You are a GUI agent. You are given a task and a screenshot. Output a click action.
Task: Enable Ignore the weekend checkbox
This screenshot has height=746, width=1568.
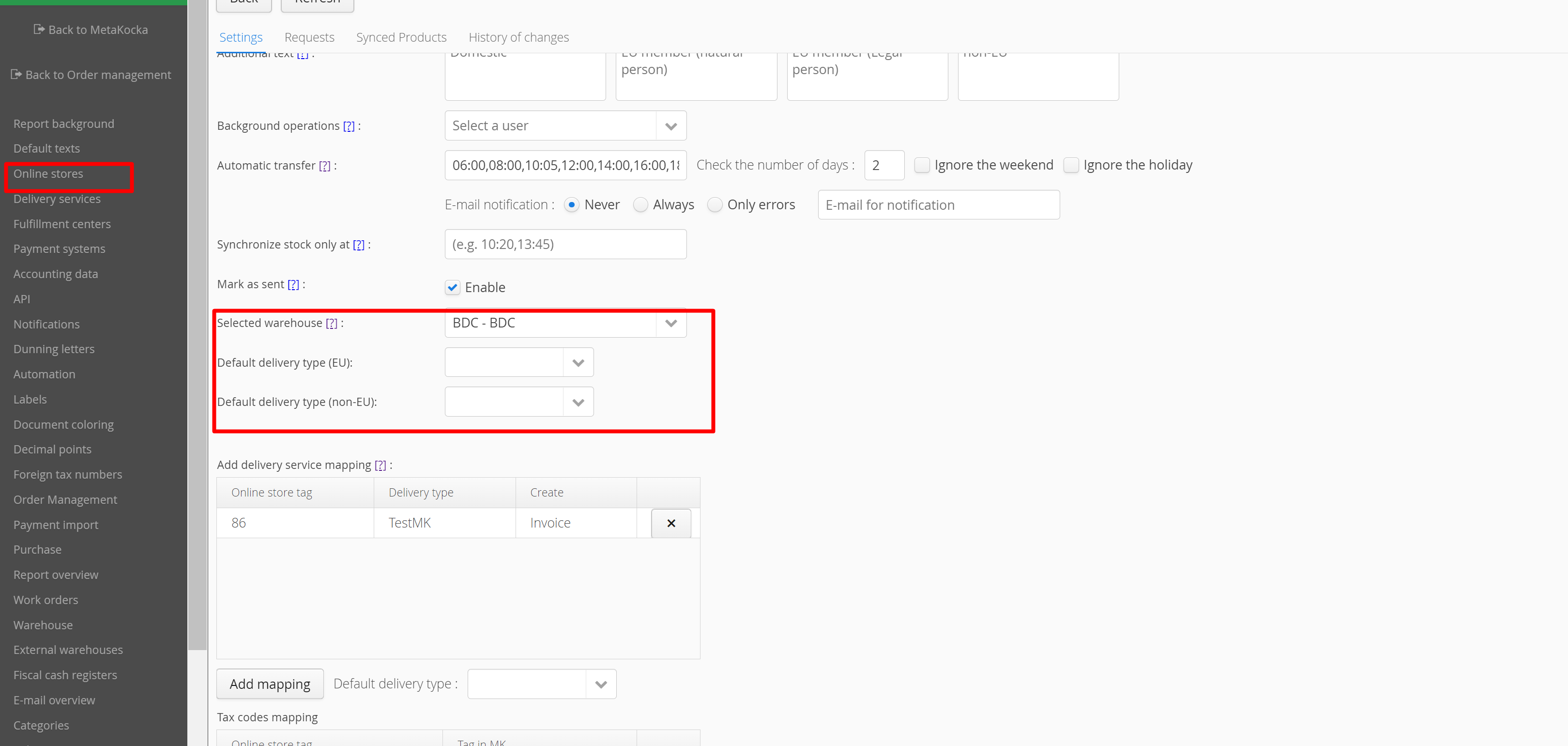pyautogui.click(x=922, y=165)
